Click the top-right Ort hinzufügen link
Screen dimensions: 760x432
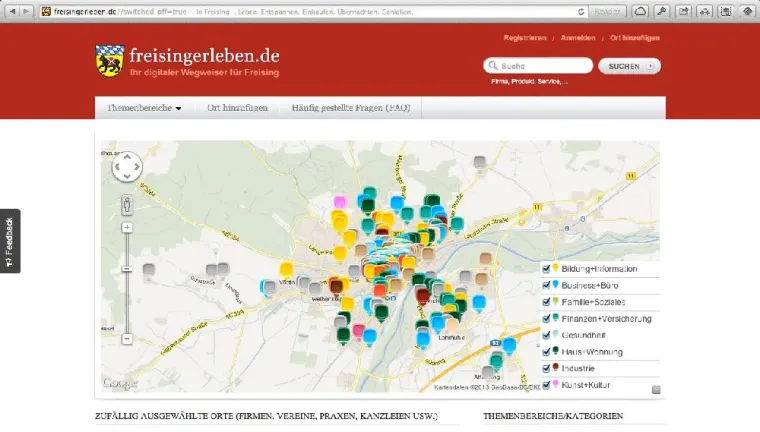pos(635,38)
